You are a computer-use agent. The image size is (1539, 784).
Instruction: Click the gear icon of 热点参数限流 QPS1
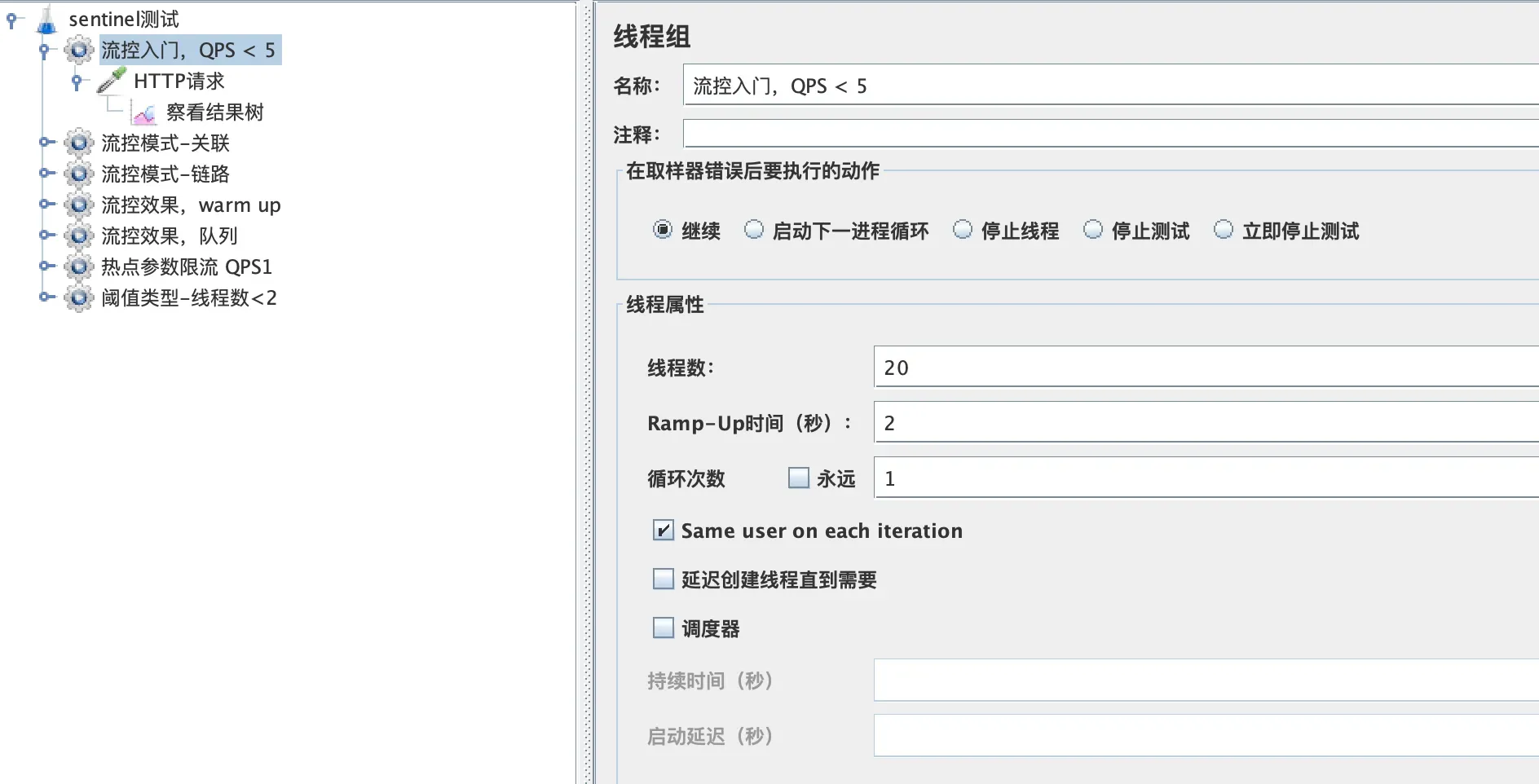click(x=79, y=266)
